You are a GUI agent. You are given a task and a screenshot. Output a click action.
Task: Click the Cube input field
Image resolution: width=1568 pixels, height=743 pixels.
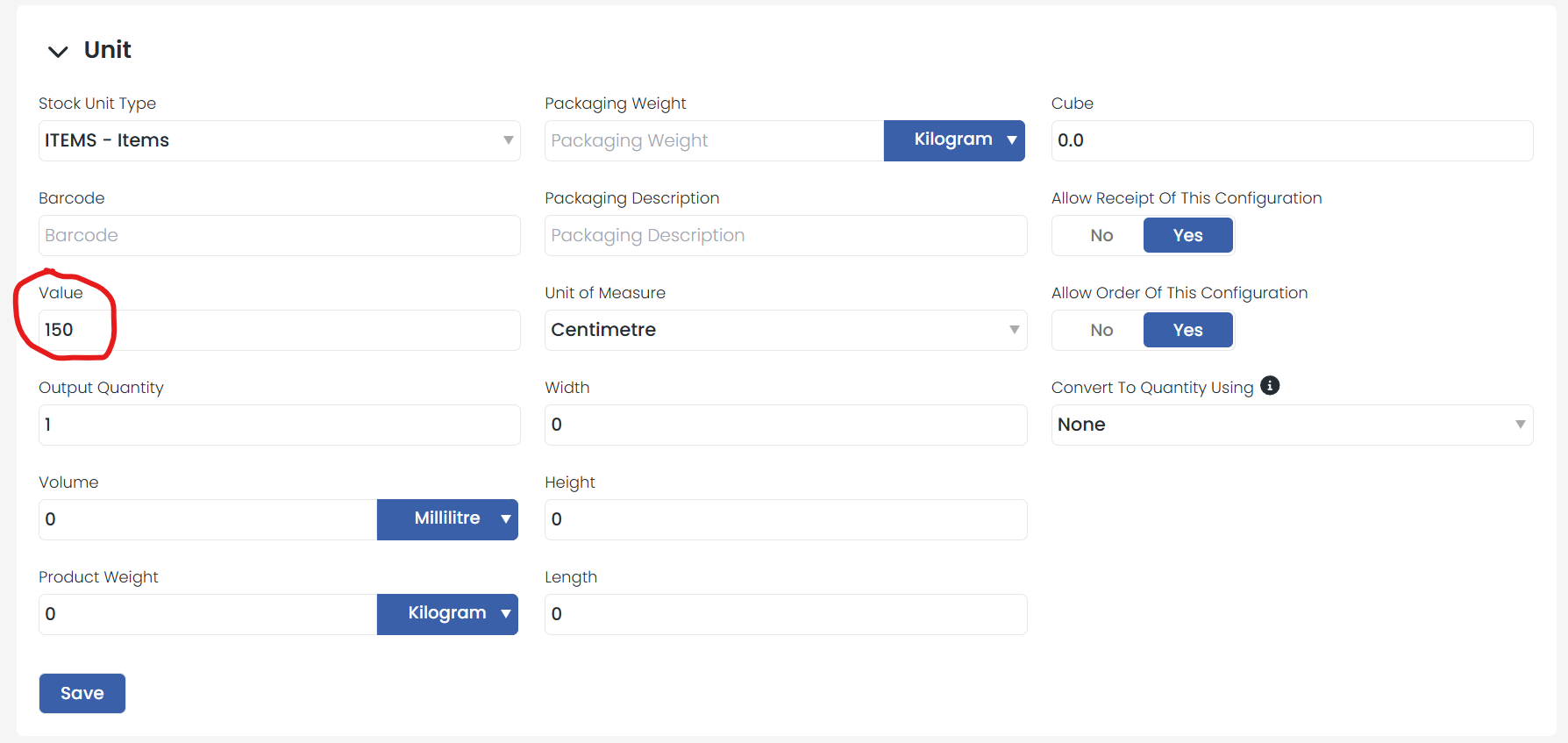(x=1291, y=140)
